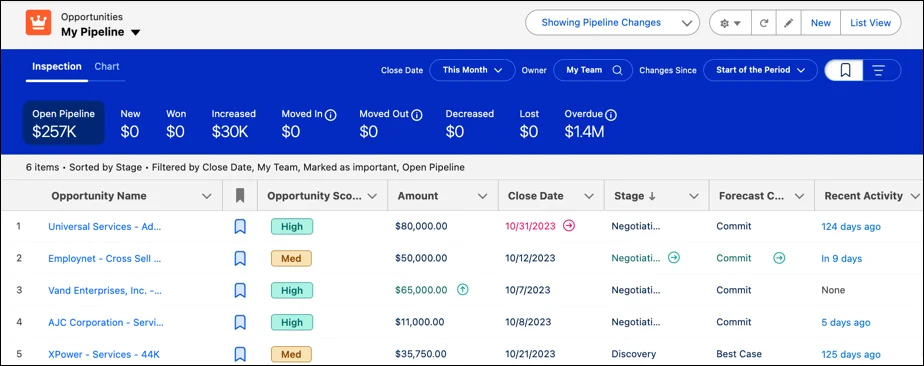Click the red close date moved arrow for Universal Services
This screenshot has height=366, width=924.
569,226
